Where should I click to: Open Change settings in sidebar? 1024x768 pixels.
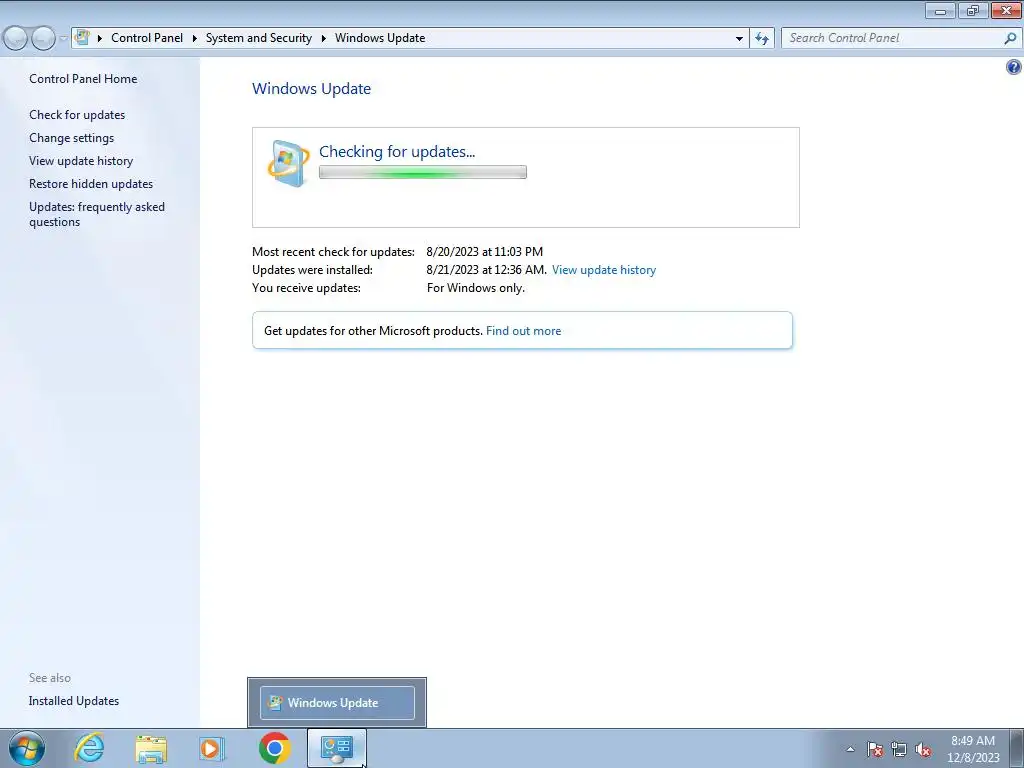point(71,138)
